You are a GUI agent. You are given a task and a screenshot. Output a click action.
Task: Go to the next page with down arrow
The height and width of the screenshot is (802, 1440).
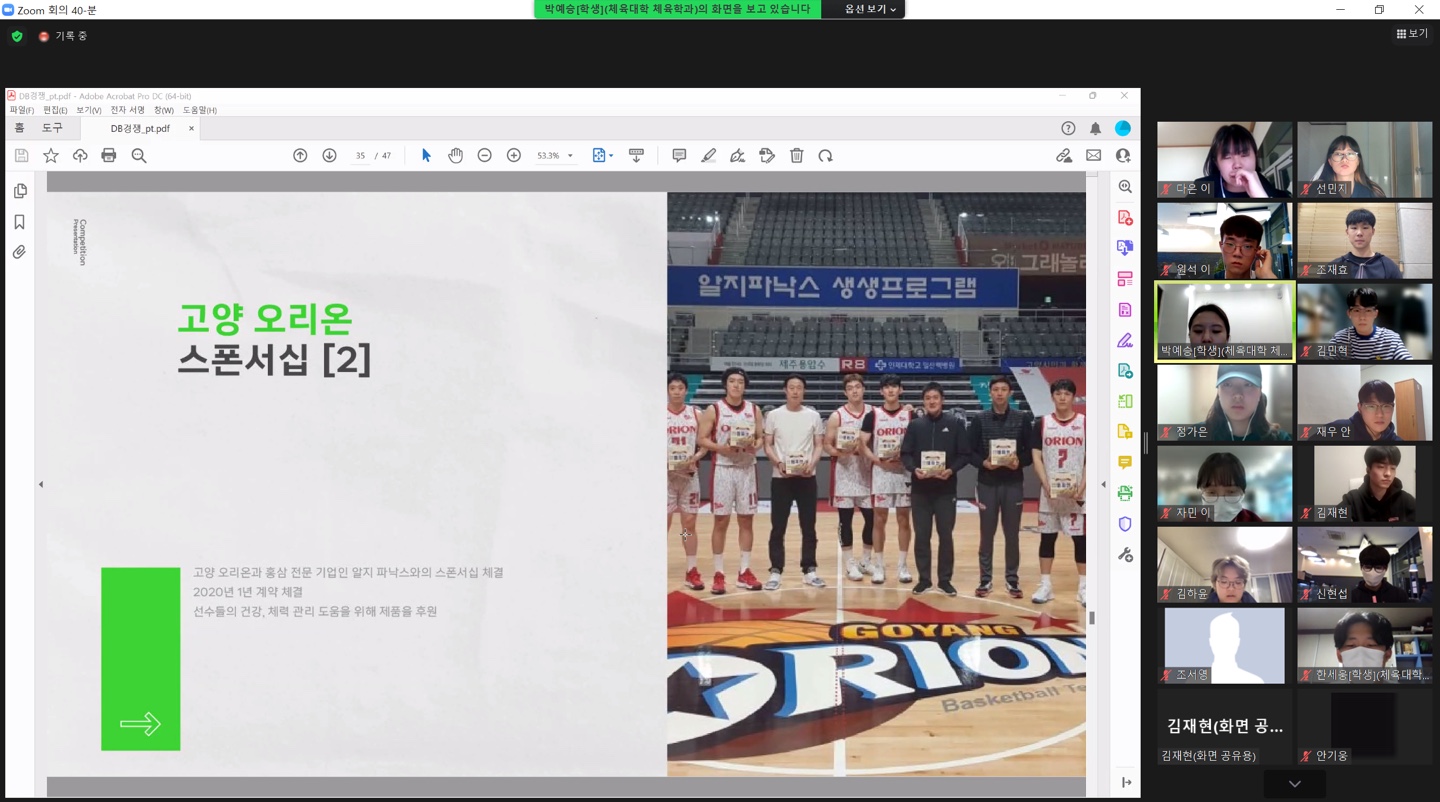pyautogui.click(x=329, y=156)
